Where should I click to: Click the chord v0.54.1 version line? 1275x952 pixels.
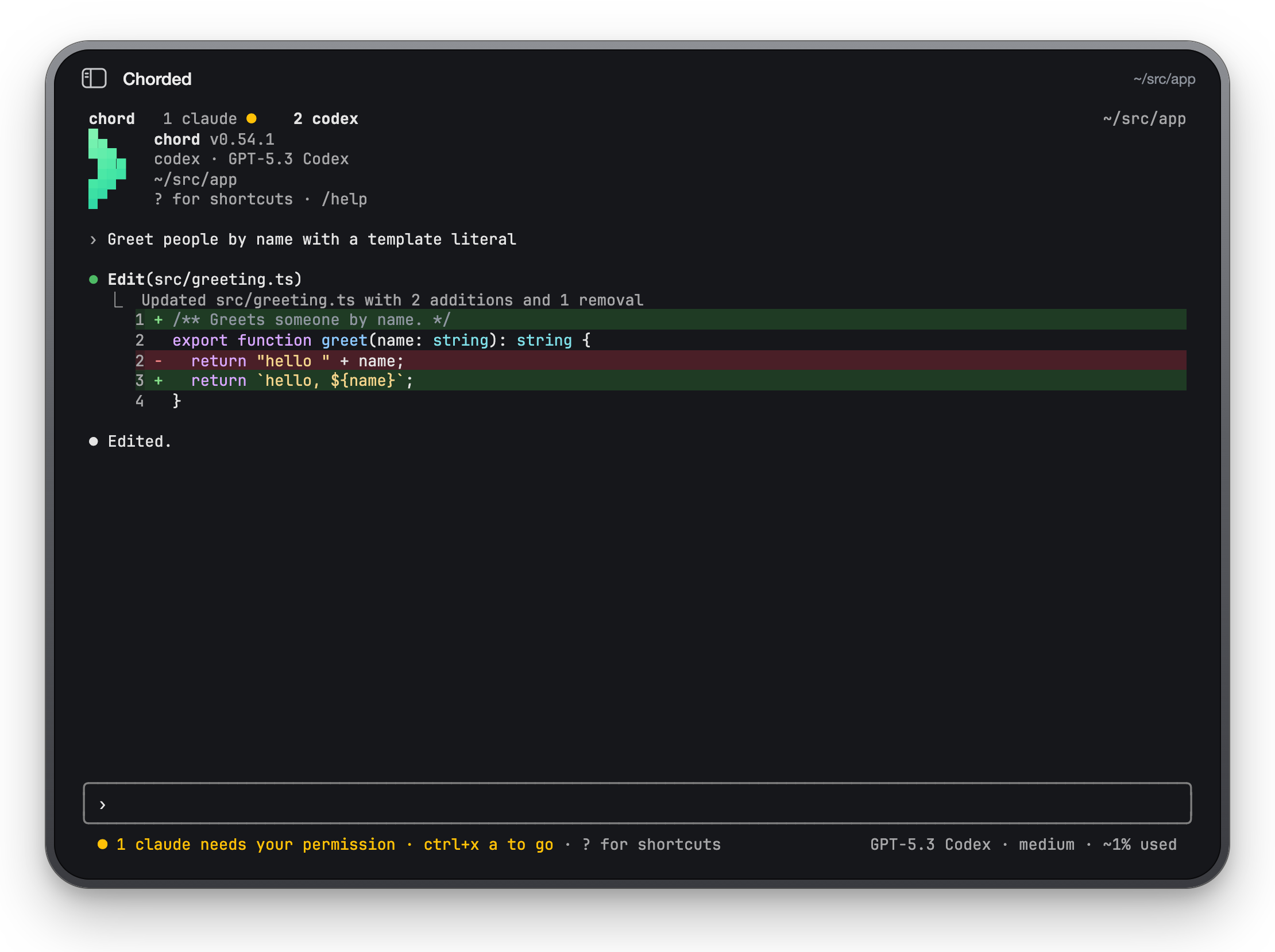tap(214, 140)
